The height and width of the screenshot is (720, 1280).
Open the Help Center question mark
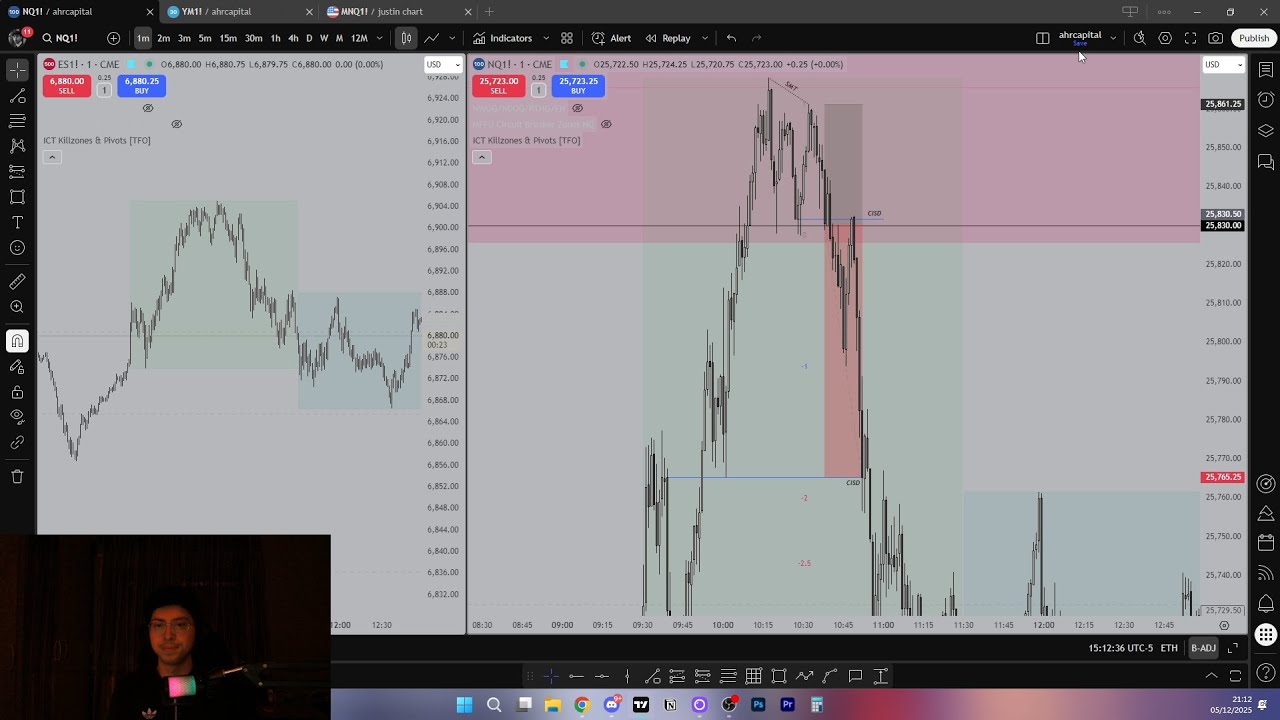click(x=1266, y=672)
